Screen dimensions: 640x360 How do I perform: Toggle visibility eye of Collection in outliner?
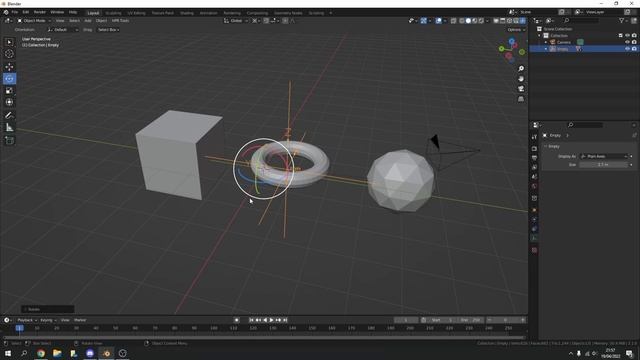point(627,36)
